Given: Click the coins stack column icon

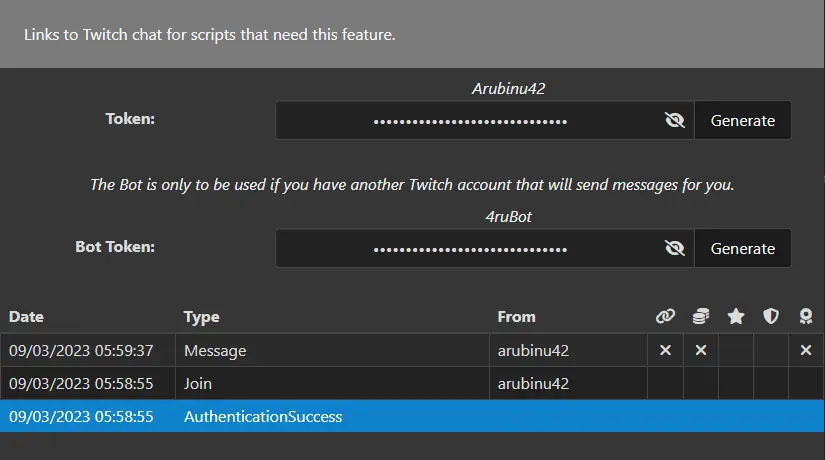Looking at the screenshot, I should pos(700,316).
